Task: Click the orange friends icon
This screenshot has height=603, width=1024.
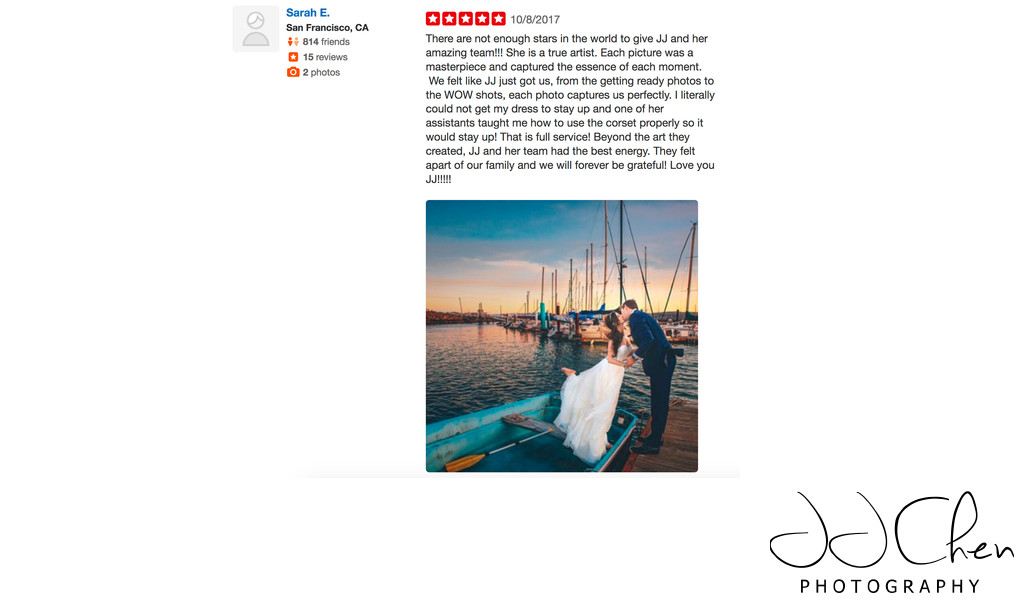Action: [x=293, y=42]
